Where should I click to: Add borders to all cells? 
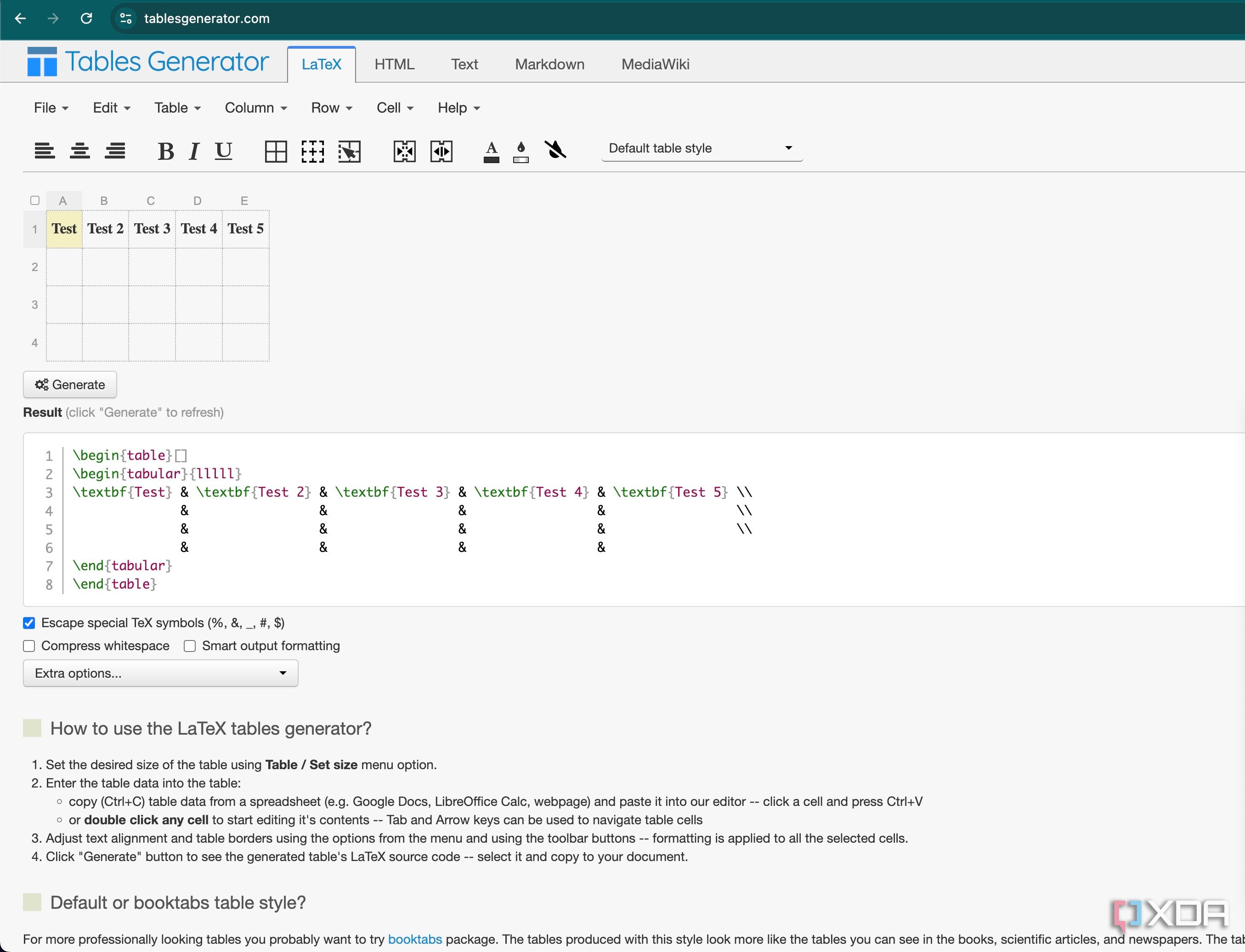(x=275, y=151)
